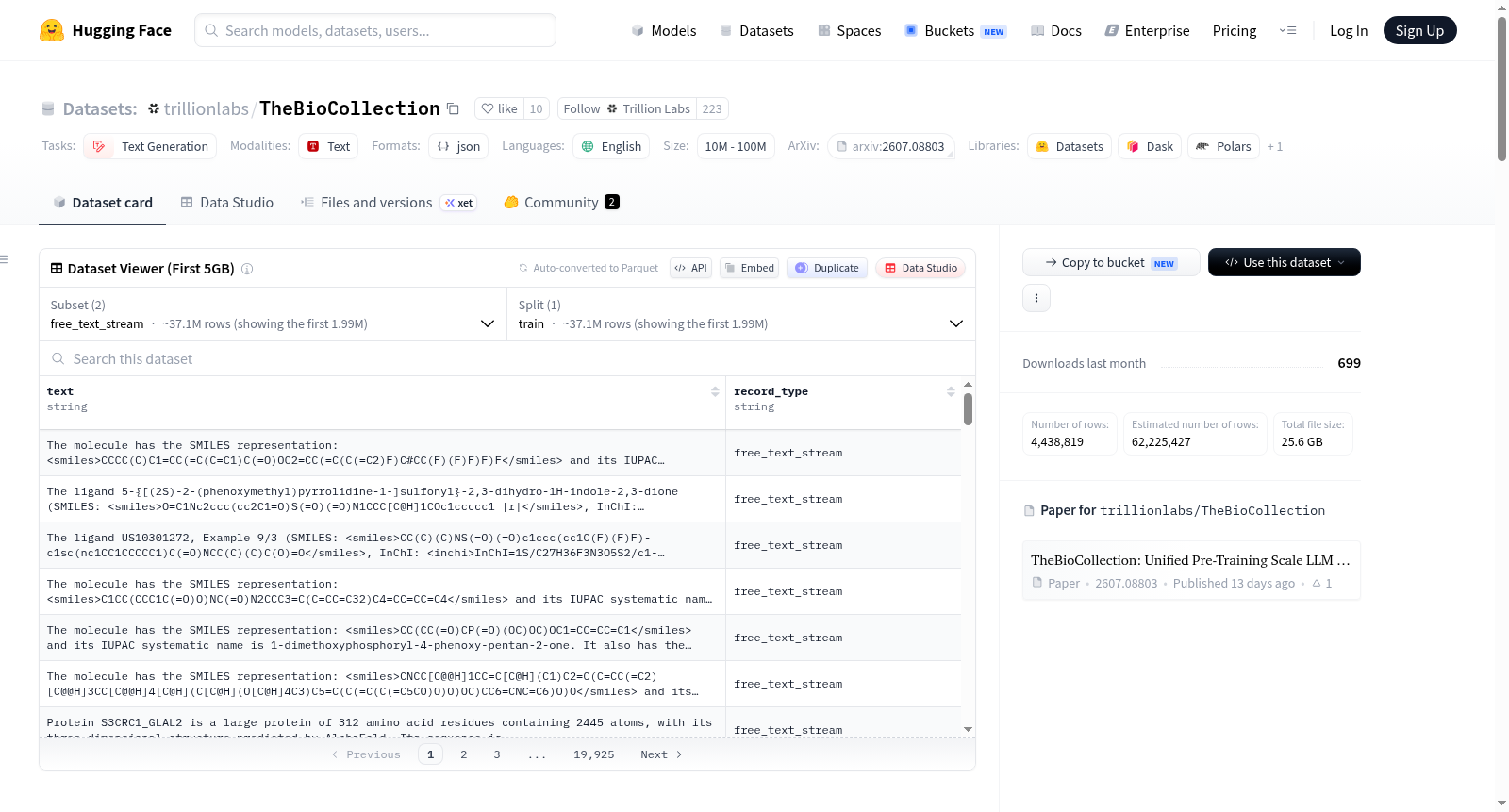Click the page vertical scrollbar thumb

(1501, 90)
